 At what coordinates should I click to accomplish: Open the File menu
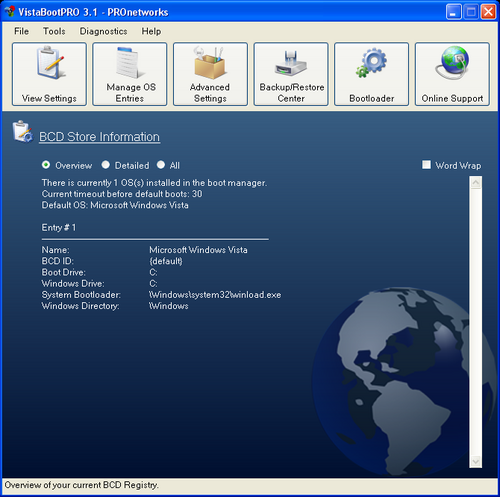[21, 31]
